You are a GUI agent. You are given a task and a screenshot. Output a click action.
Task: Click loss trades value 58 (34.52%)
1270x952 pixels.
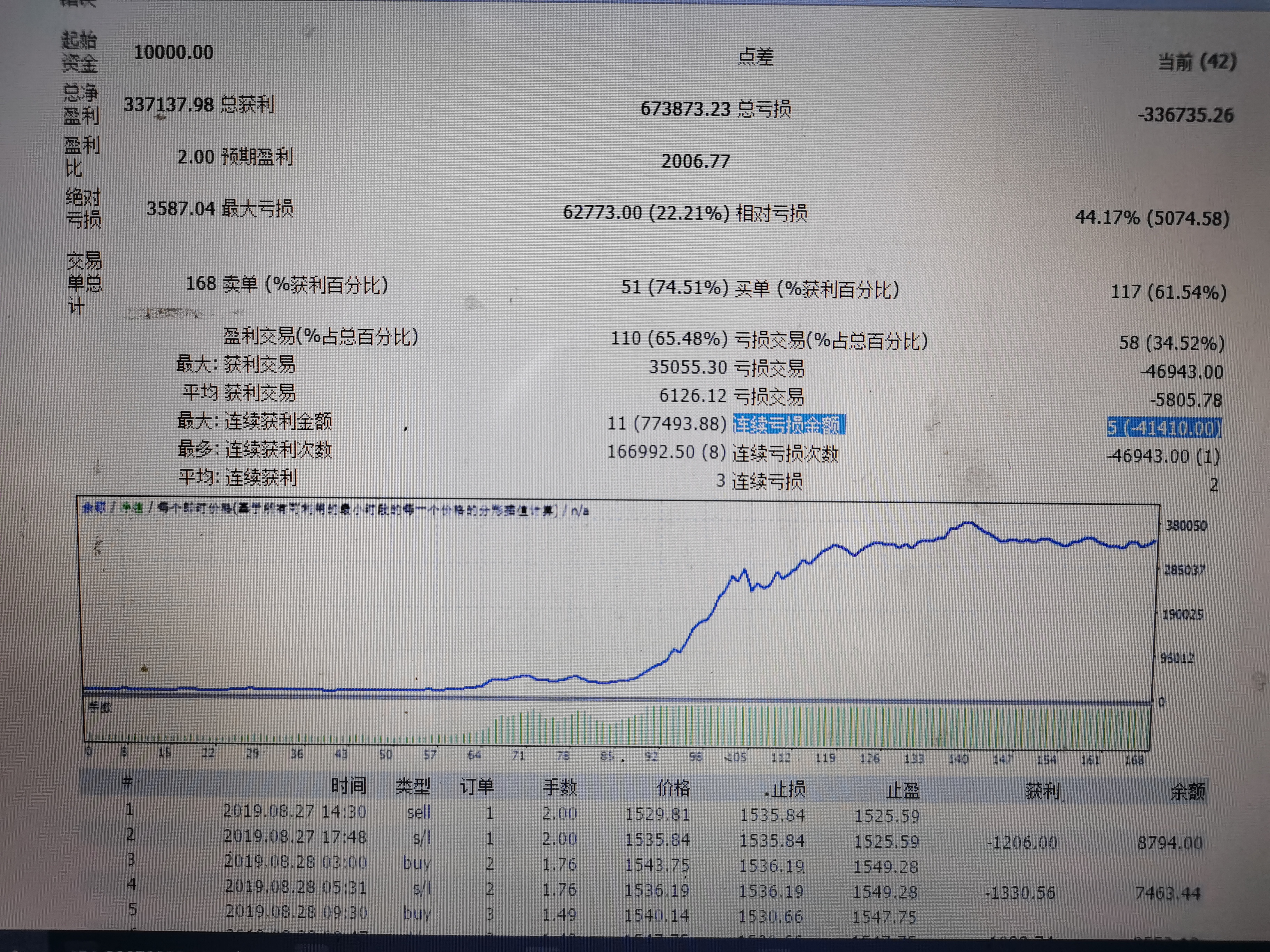click(x=1171, y=343)
